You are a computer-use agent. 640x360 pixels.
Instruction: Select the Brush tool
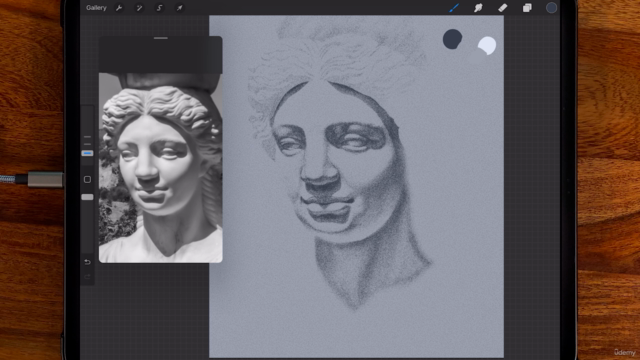coord(454,8)
